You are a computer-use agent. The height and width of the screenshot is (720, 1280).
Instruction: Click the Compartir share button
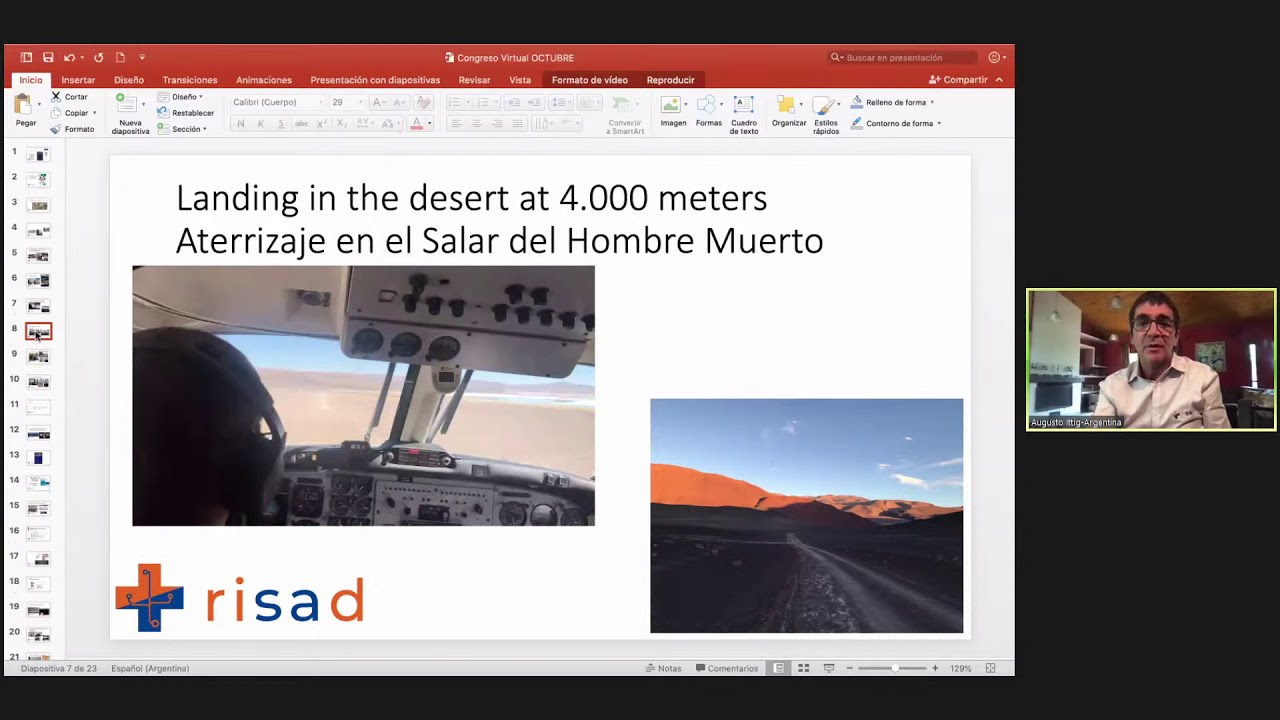pos(958,80)
